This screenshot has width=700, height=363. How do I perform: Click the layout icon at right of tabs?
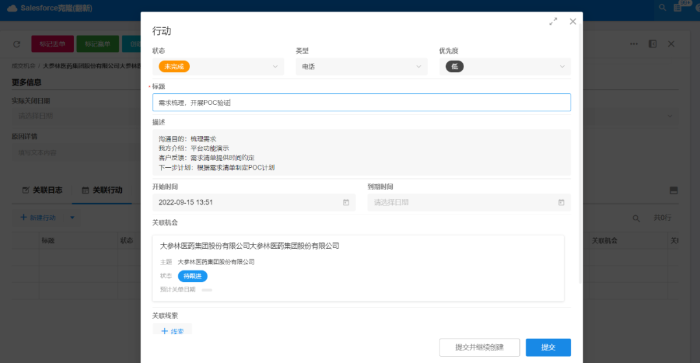click(674, 190)
